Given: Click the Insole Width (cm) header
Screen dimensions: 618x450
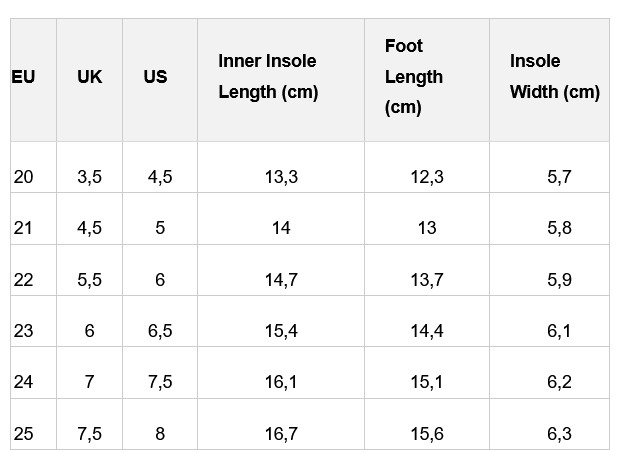Looking at the screenshot, I should (554, 77).
